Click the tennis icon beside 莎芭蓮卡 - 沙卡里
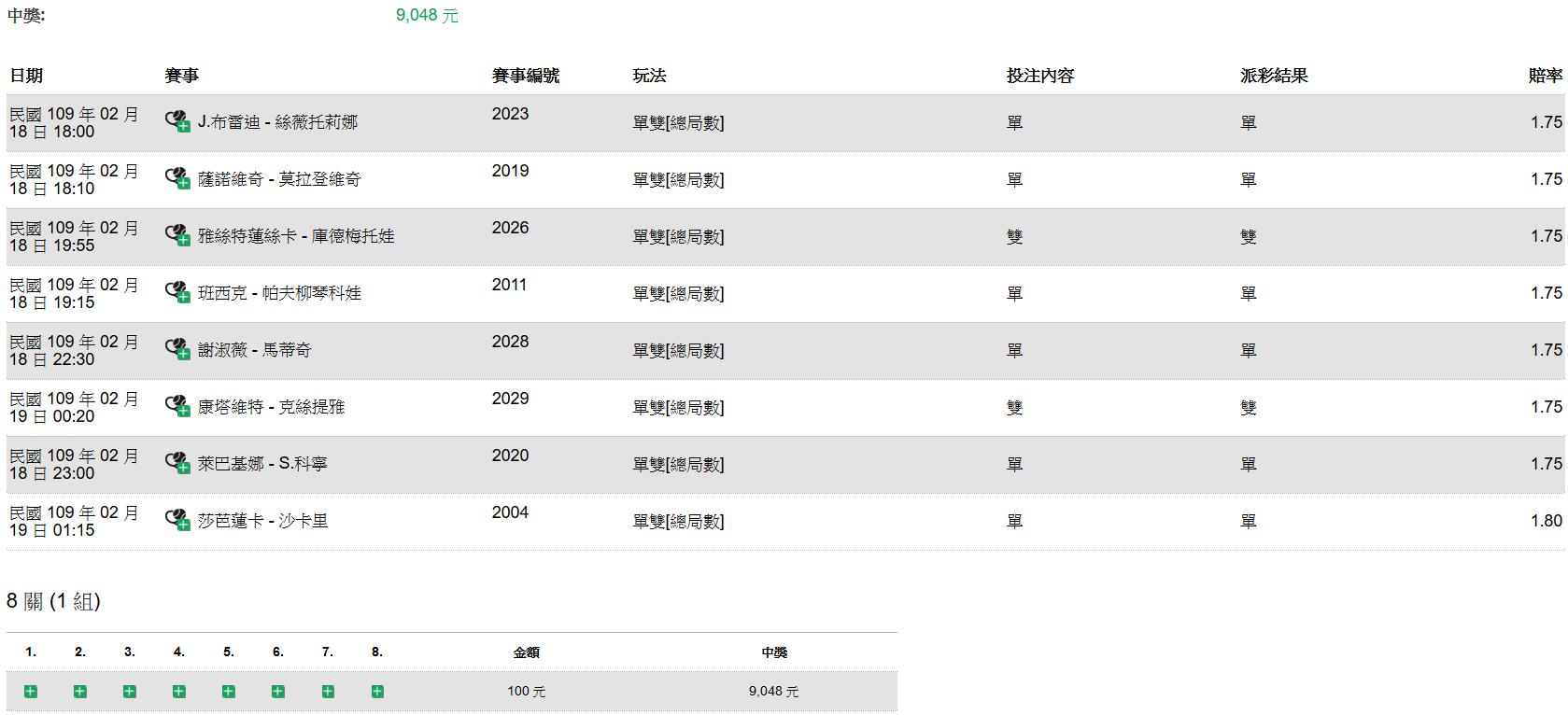The width and height of the screenshot is (1568, 715). tap(177, 520)
